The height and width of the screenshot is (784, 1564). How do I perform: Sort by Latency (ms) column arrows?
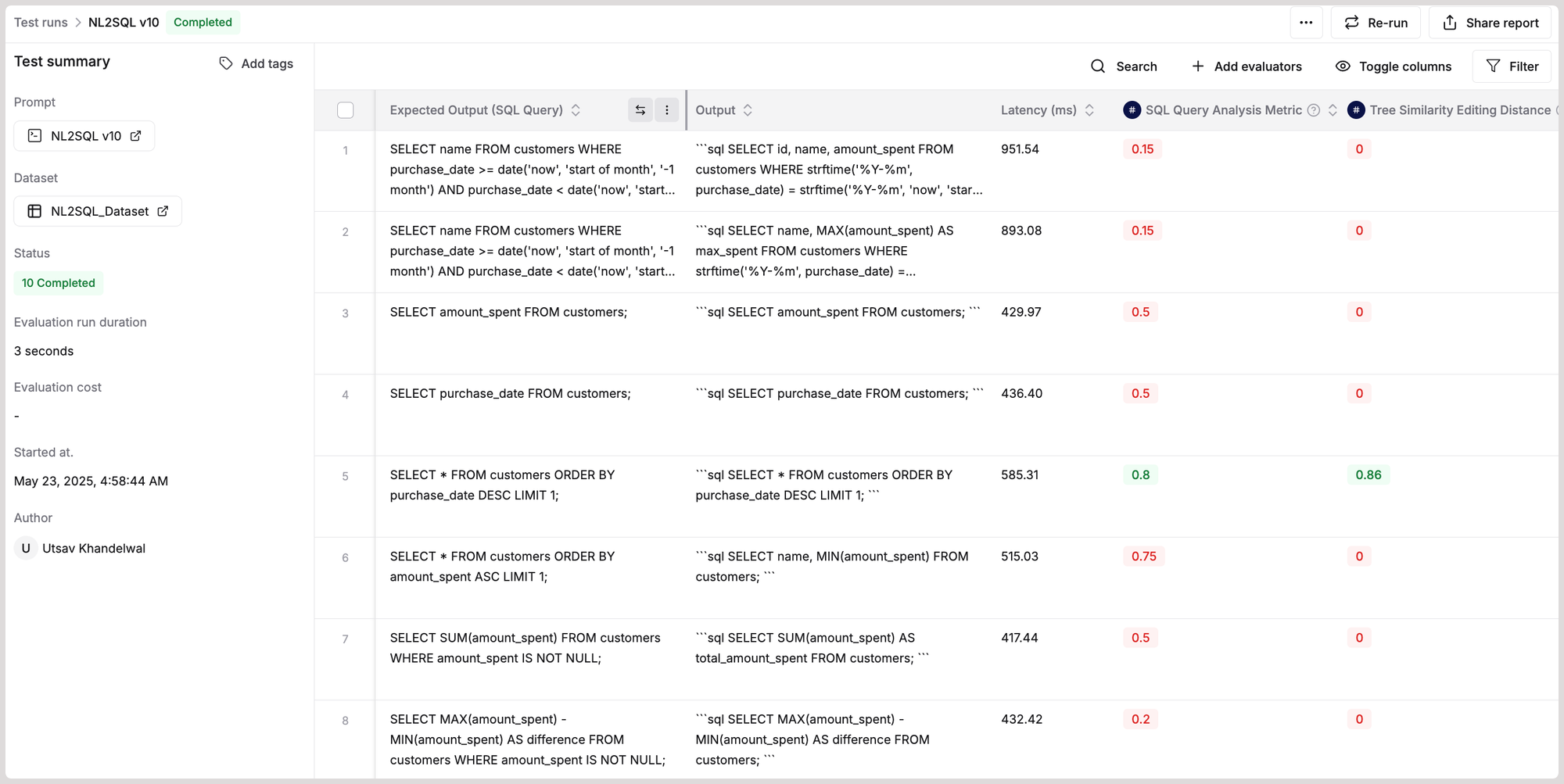pyautogui.click(x=1089, y=110)
